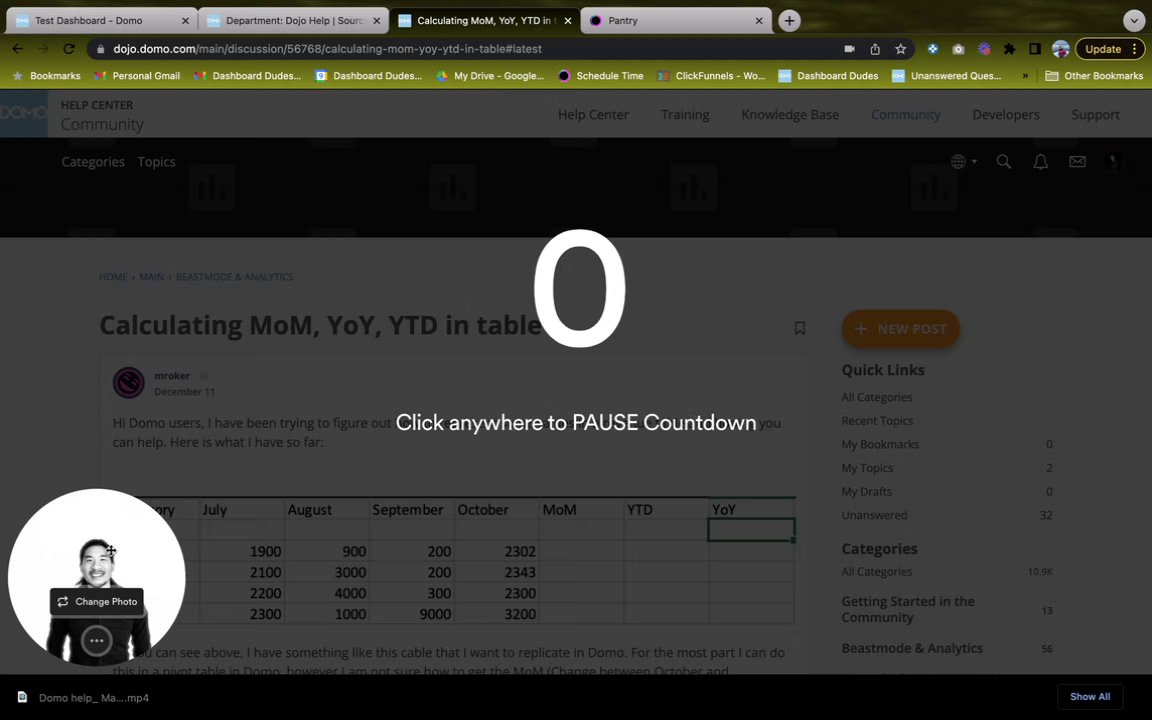Open the Developers nav item

point(1006,115)
